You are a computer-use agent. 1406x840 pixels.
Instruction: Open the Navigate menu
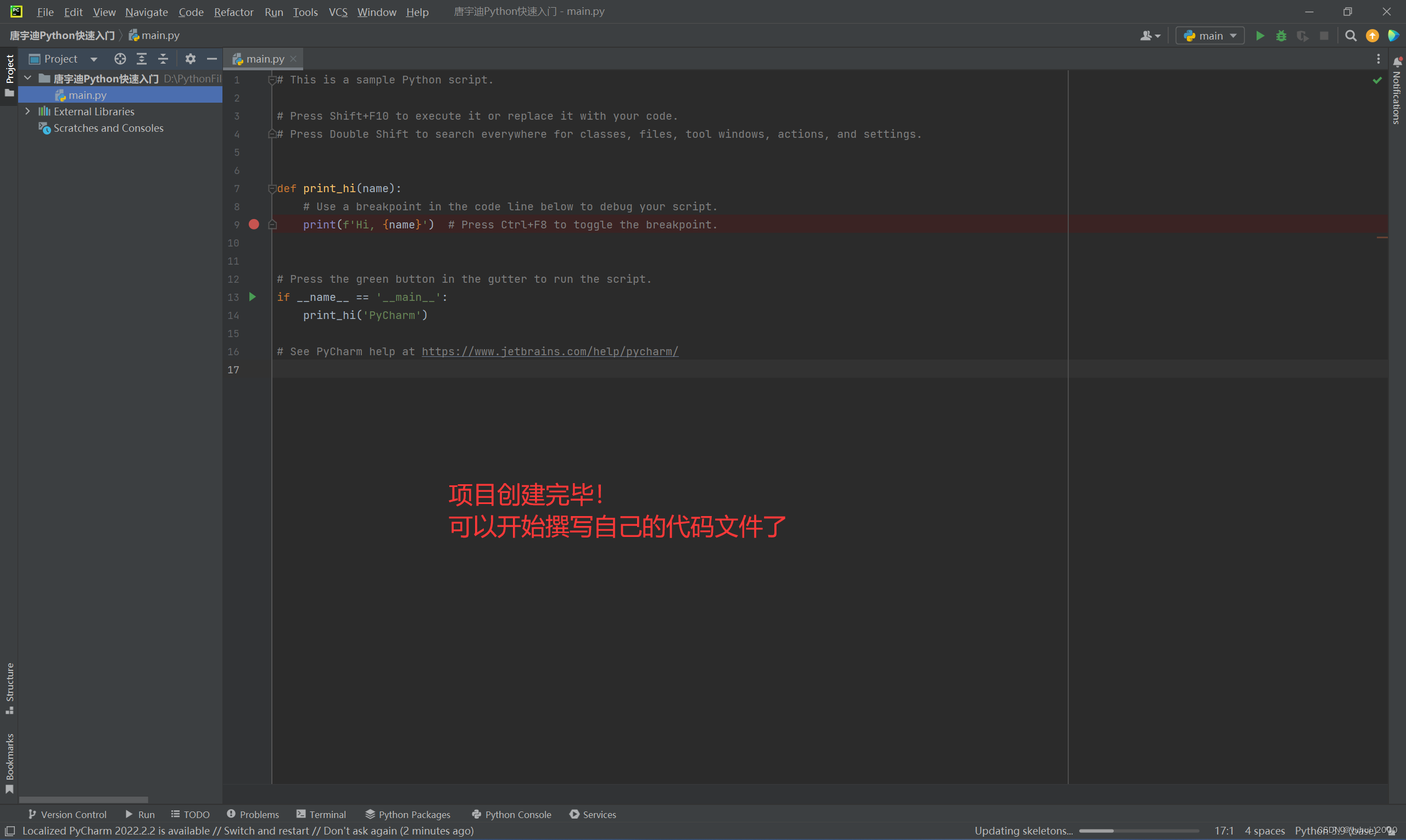click(x=147, y=12)
